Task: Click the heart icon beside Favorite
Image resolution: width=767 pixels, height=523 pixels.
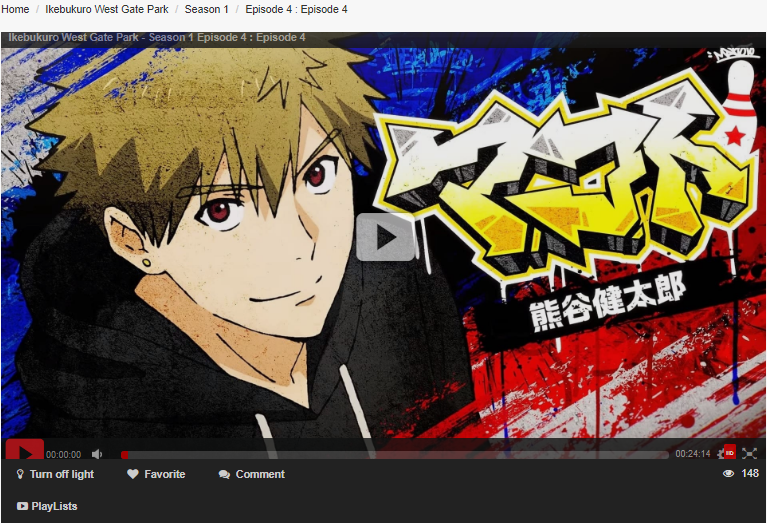Action: click(133, 474)
